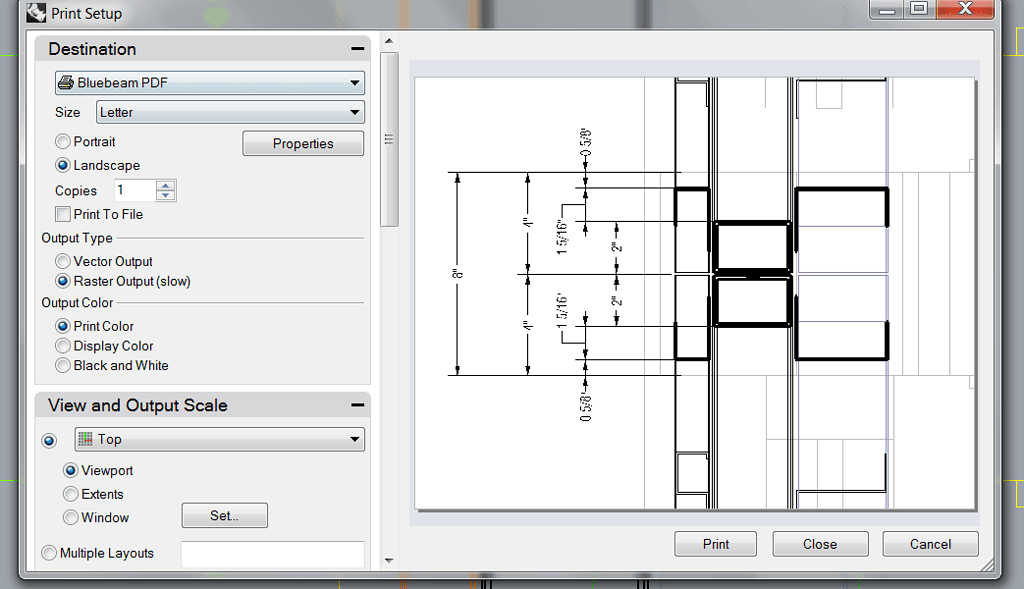Click Print to start printing
This screenshot has width=1024, height=589.
coord(715,544)
